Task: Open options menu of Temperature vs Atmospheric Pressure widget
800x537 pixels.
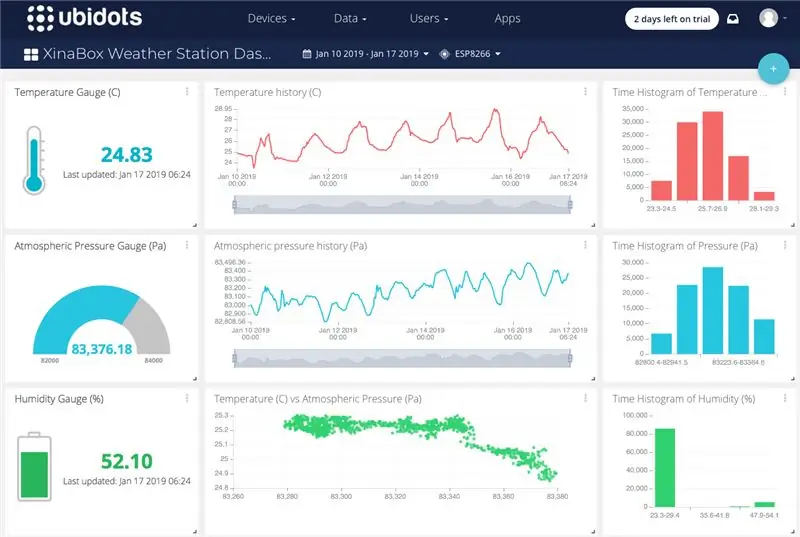Action: (x=585, y=398)
